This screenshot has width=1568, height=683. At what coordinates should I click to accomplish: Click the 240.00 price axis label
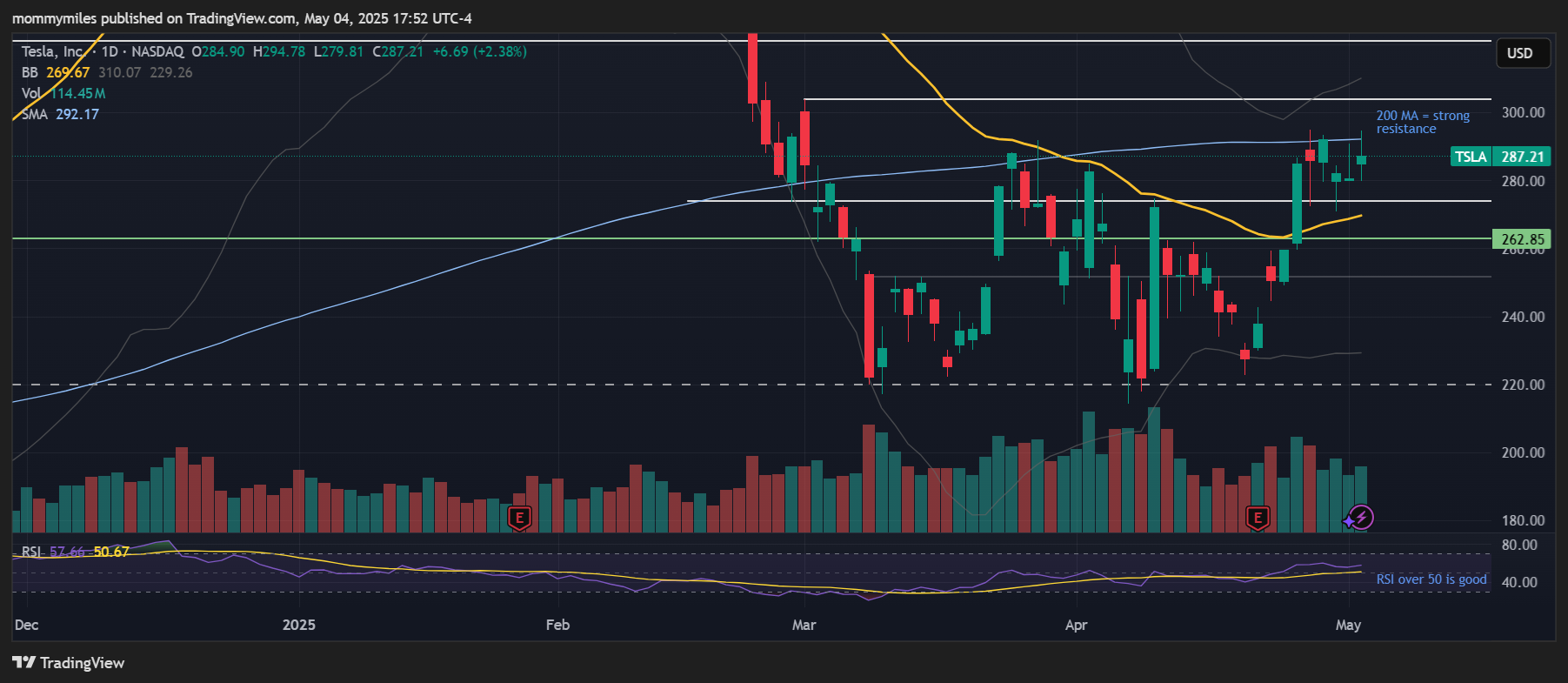click(x=1523, y=317)
